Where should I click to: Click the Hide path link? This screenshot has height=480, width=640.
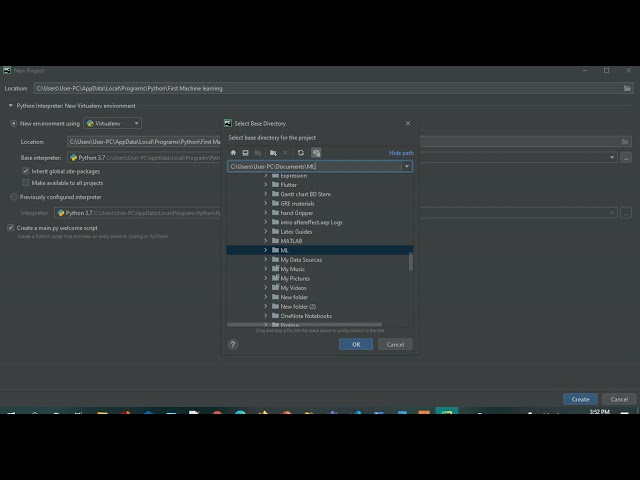pos(401,153)
